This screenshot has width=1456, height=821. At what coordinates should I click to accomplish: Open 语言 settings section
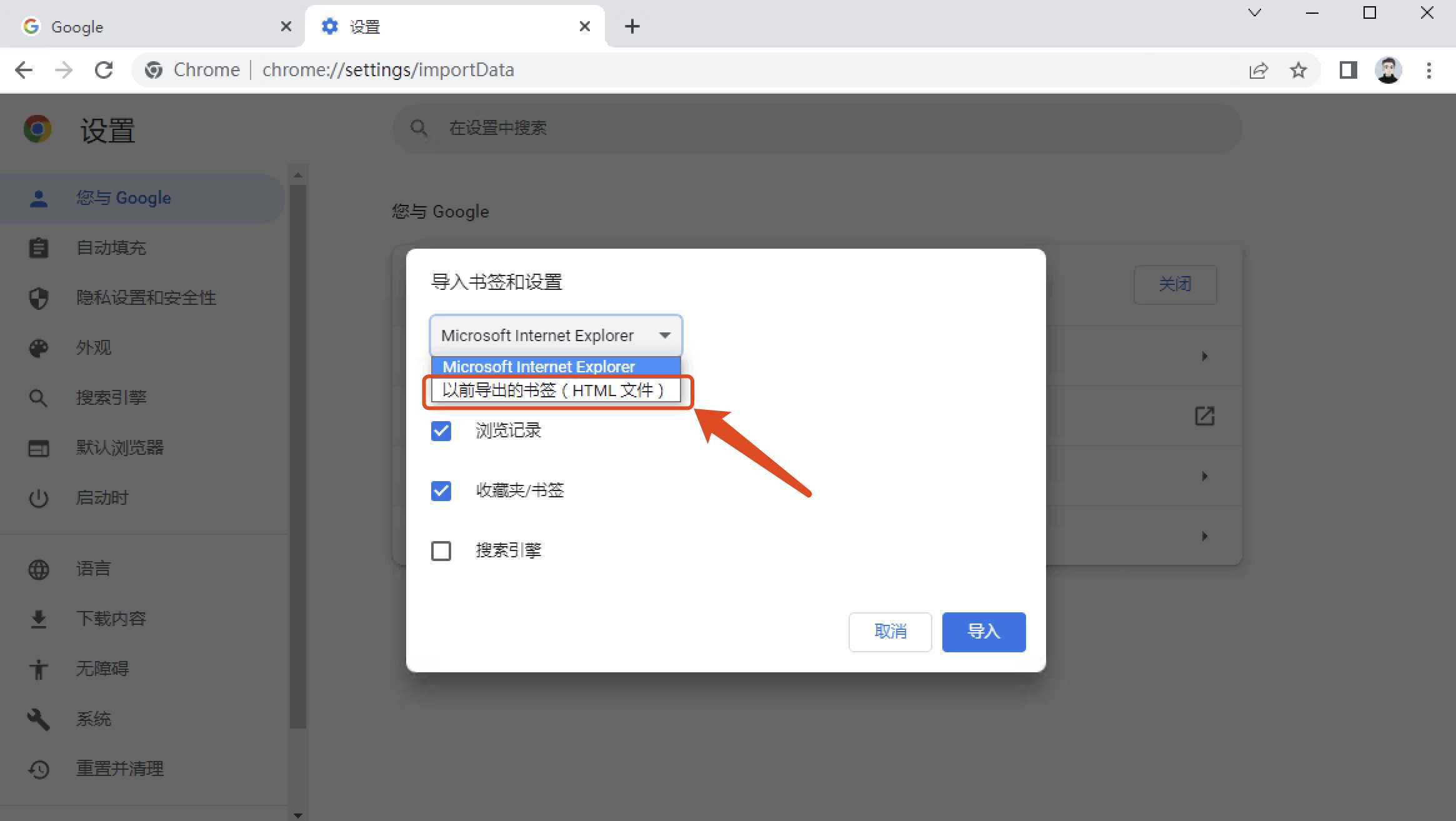coord(142,569)
